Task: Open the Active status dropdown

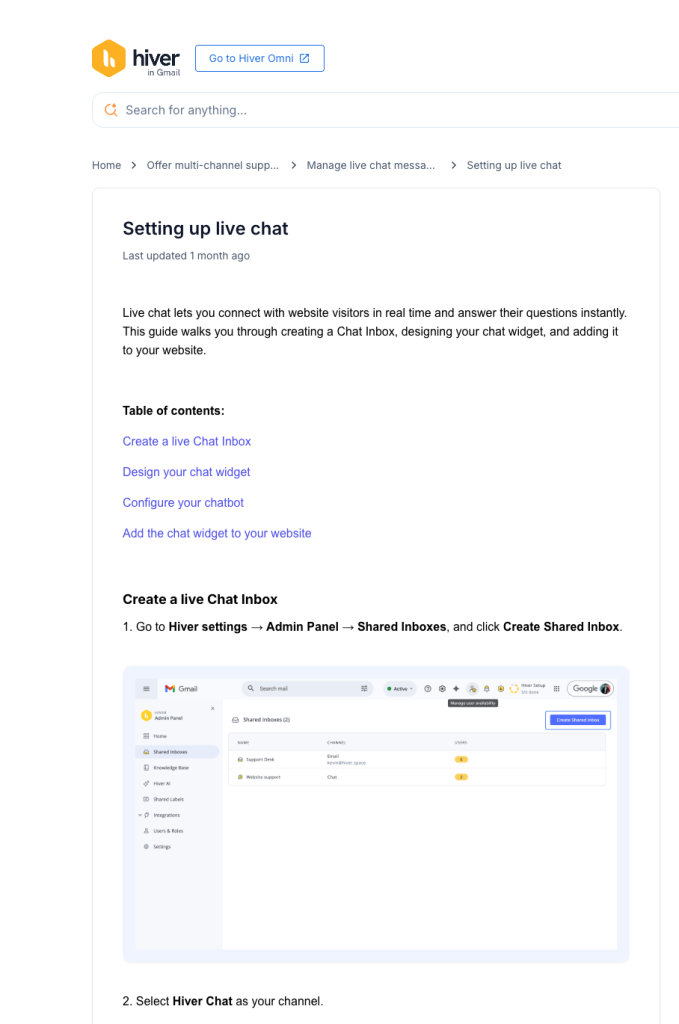Action: (399, 688)
